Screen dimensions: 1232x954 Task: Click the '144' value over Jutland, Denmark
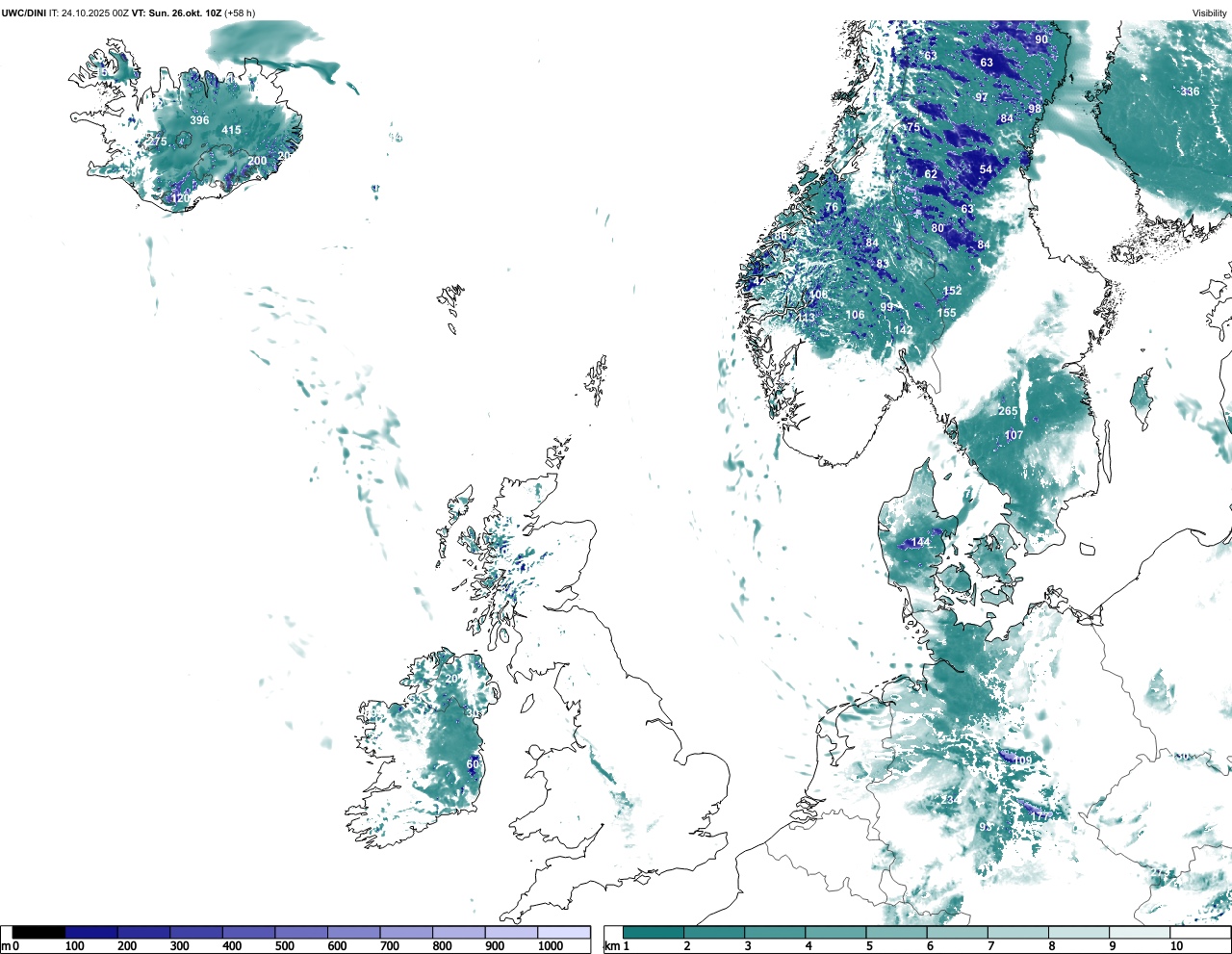tap(920, 542)
